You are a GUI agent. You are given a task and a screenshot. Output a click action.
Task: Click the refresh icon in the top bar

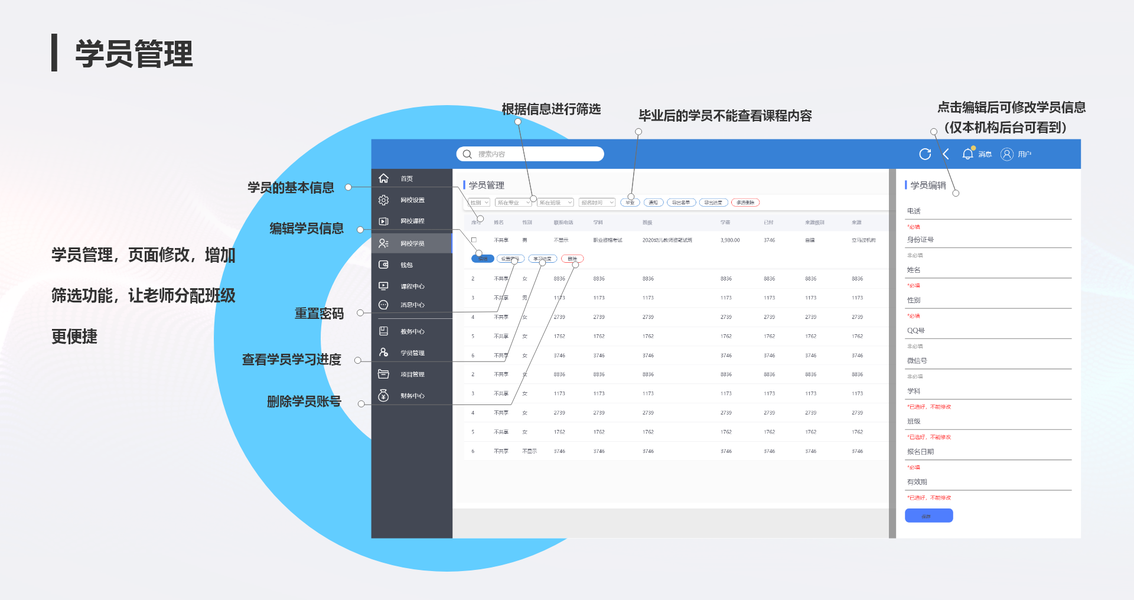[x=925, y=154]
